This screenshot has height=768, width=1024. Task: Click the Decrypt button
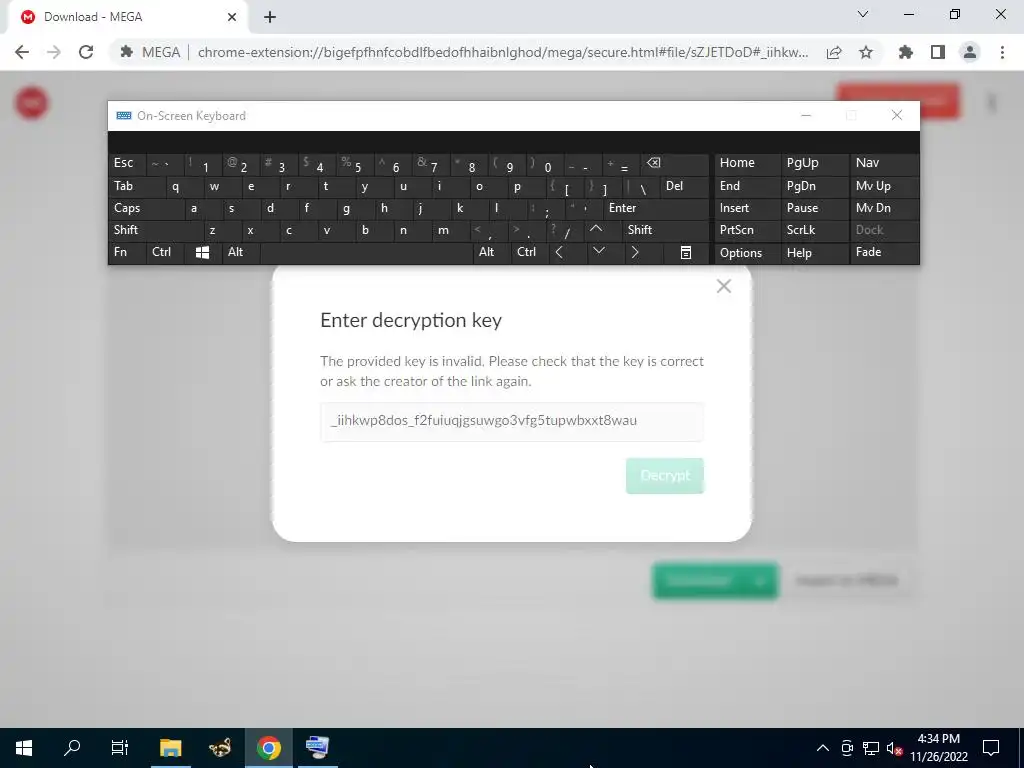(x=664, y=475)
